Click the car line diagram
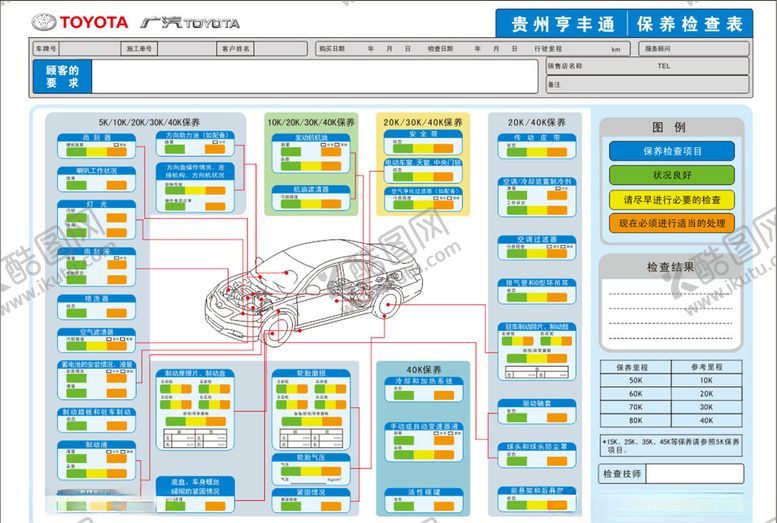 click(x=314, y=292)
